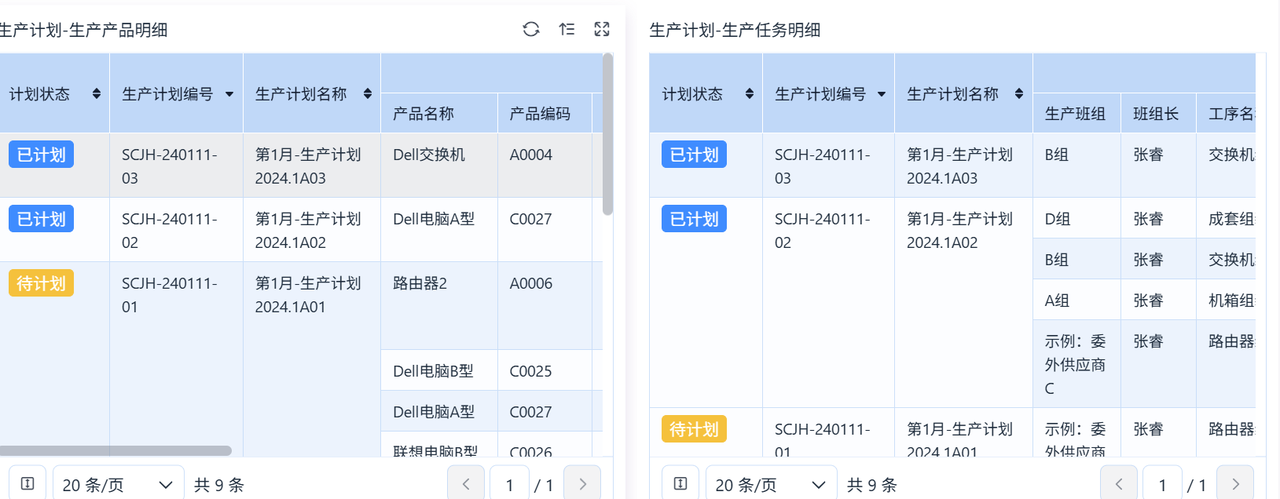1280x499 pixels.
Task: Click Dell电脑A型 in SCJH-240111-02 row
Action: coord(439,230)
